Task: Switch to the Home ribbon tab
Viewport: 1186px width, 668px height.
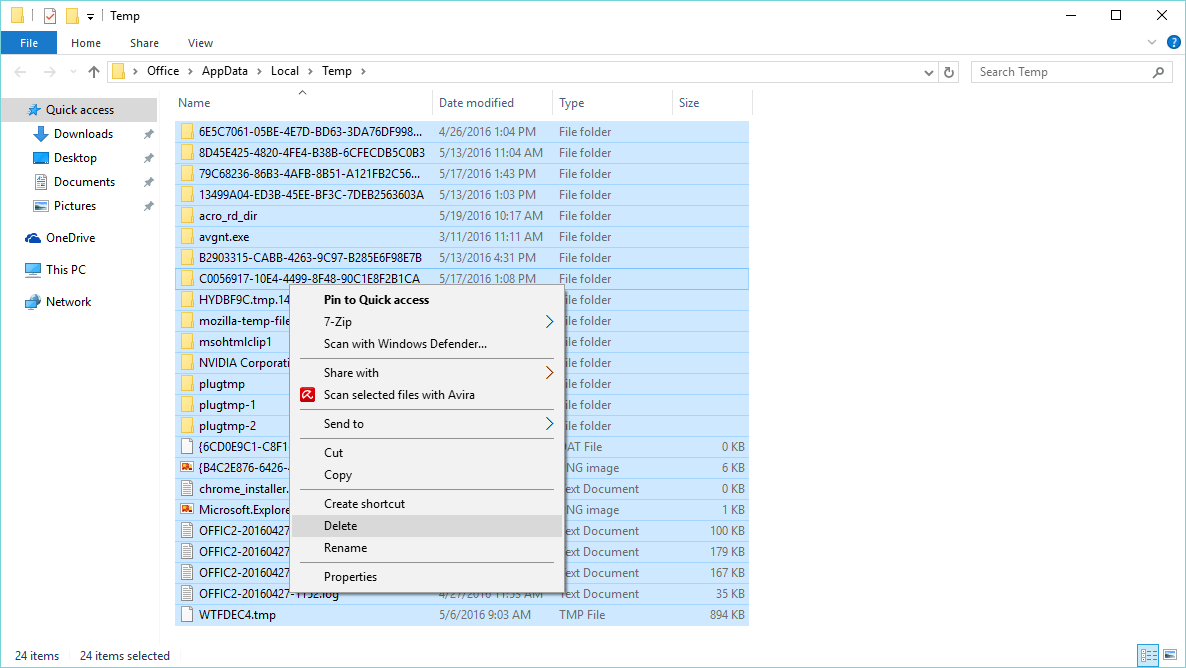Action: click(x=85, y=43)
